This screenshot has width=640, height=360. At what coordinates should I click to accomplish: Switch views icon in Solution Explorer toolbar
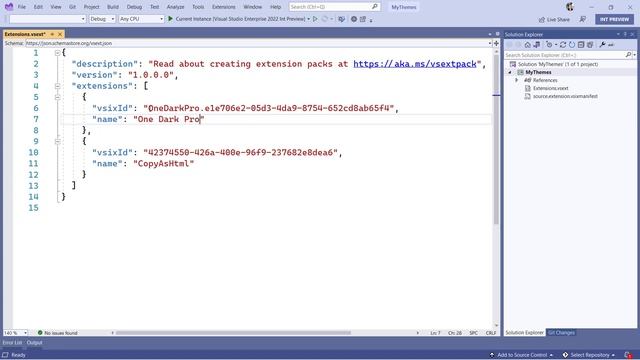(537, 45)
